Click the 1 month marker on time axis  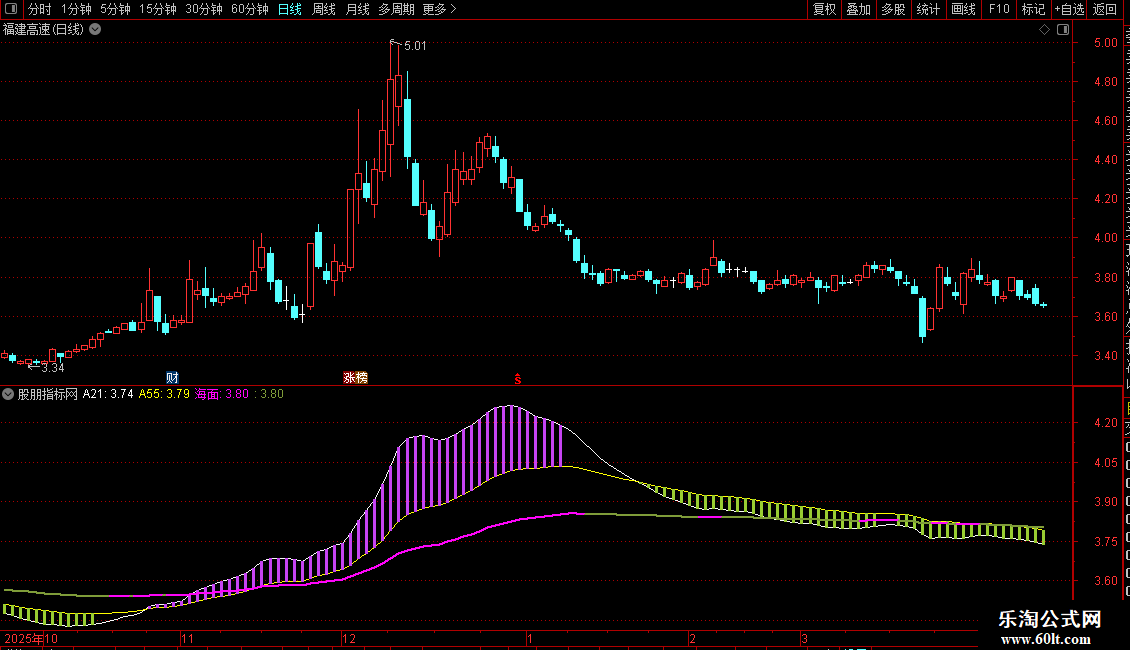(x=530, y=638)
